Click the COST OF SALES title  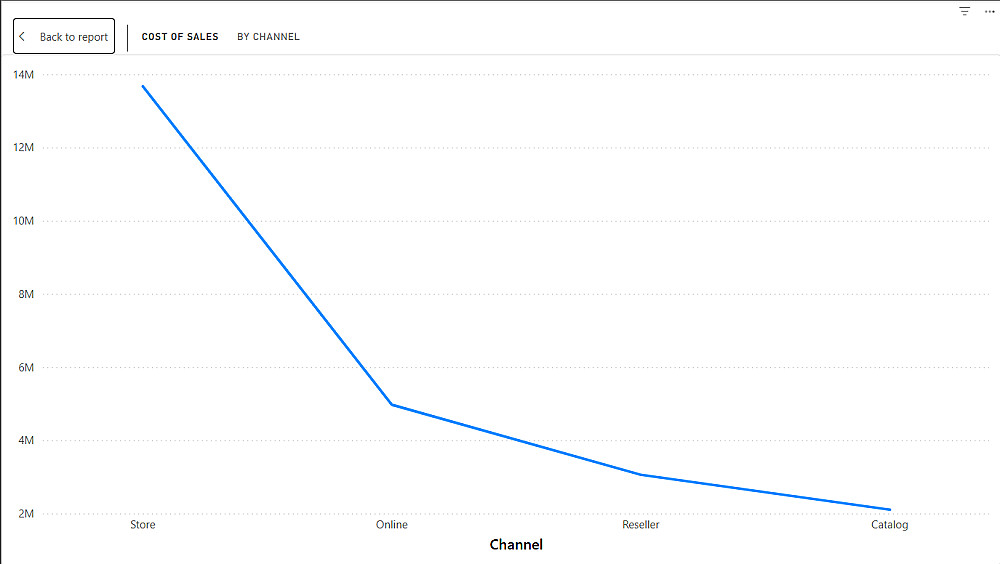[x=180, y=37]
